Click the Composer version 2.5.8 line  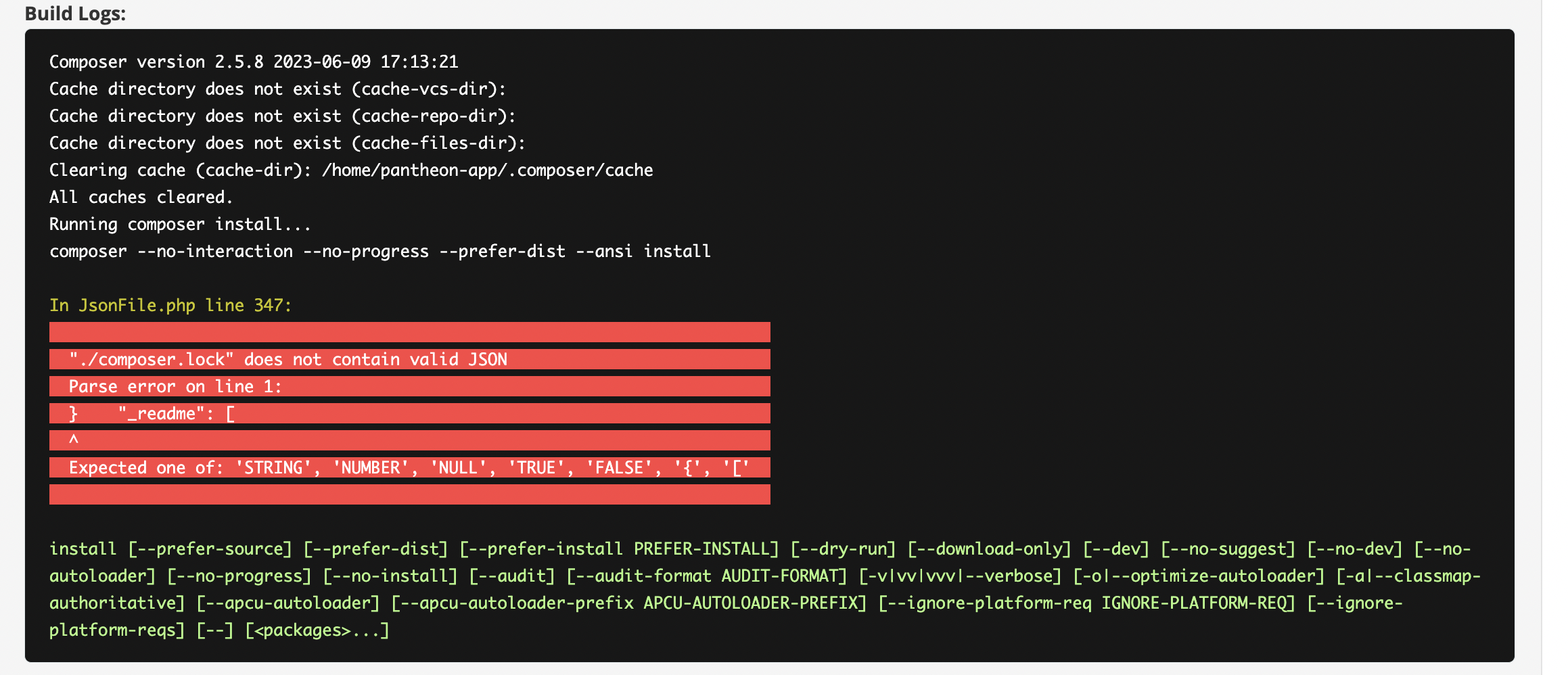click(x=254, y=62)
